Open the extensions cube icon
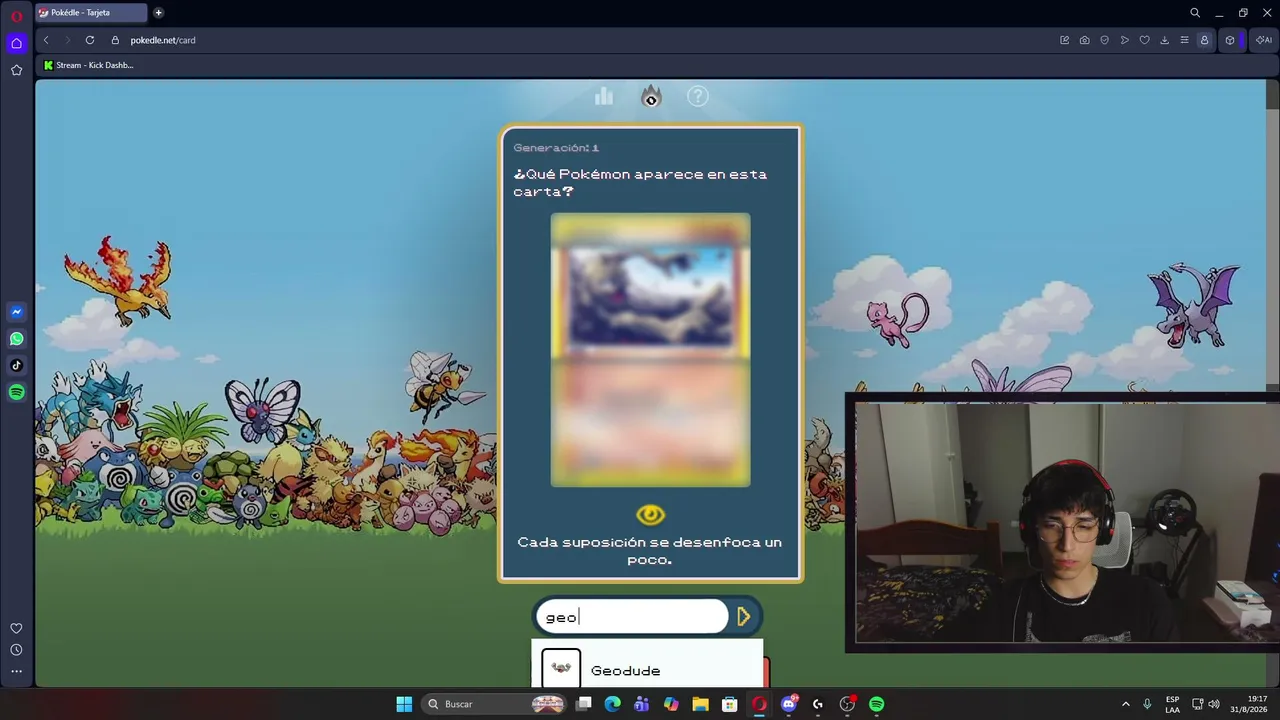 click(x=1230, y=40)
